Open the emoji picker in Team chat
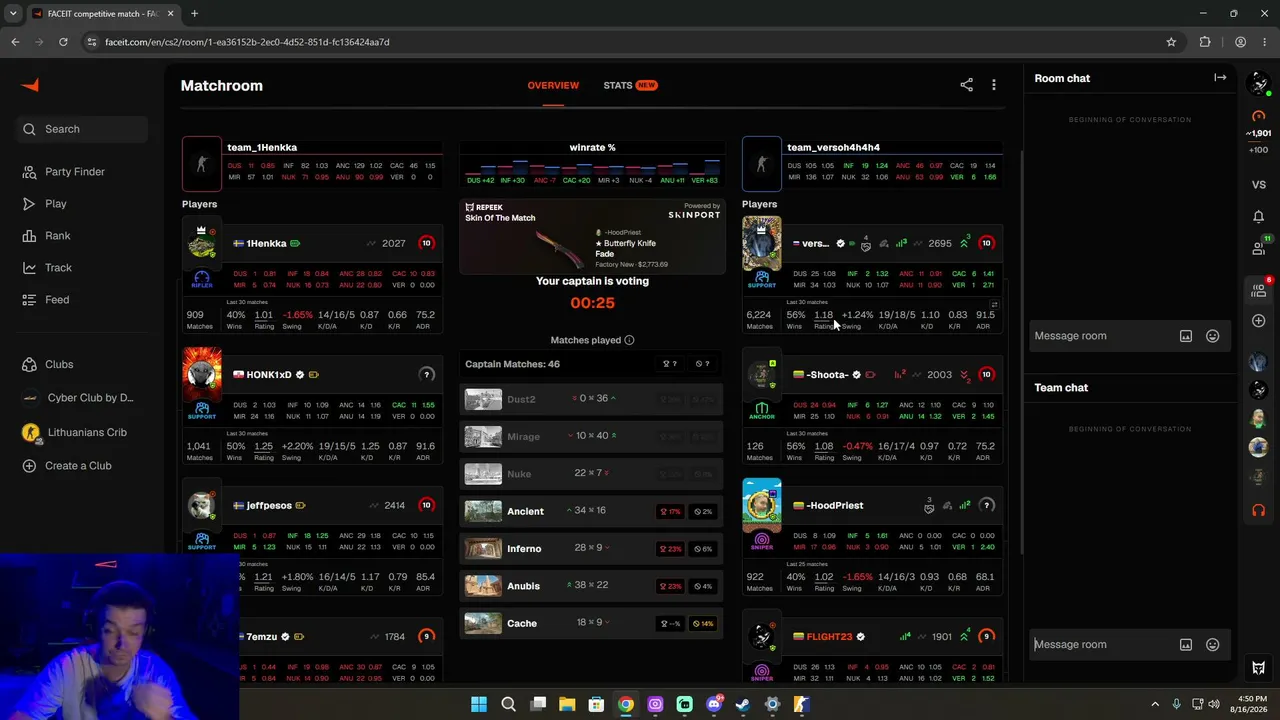The image size is (1280, 720). pos(1212,645)
